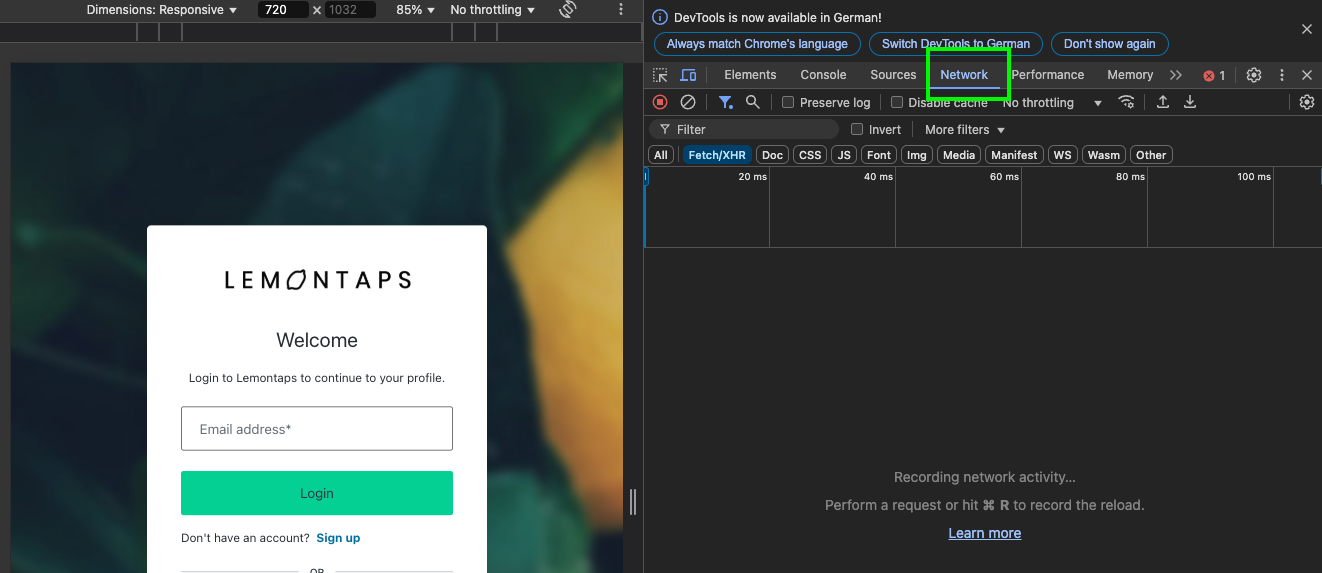Image resolution: width=1322 pixels, height=573 pixels.
Task: Open device toolbar more options menu
Action: coord(621,10)
